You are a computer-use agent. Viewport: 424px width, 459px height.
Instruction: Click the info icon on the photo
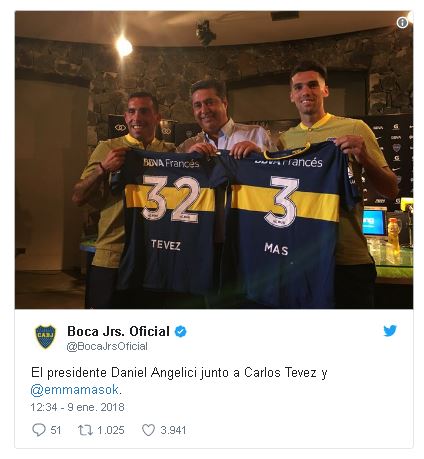[x=402, y=22]
